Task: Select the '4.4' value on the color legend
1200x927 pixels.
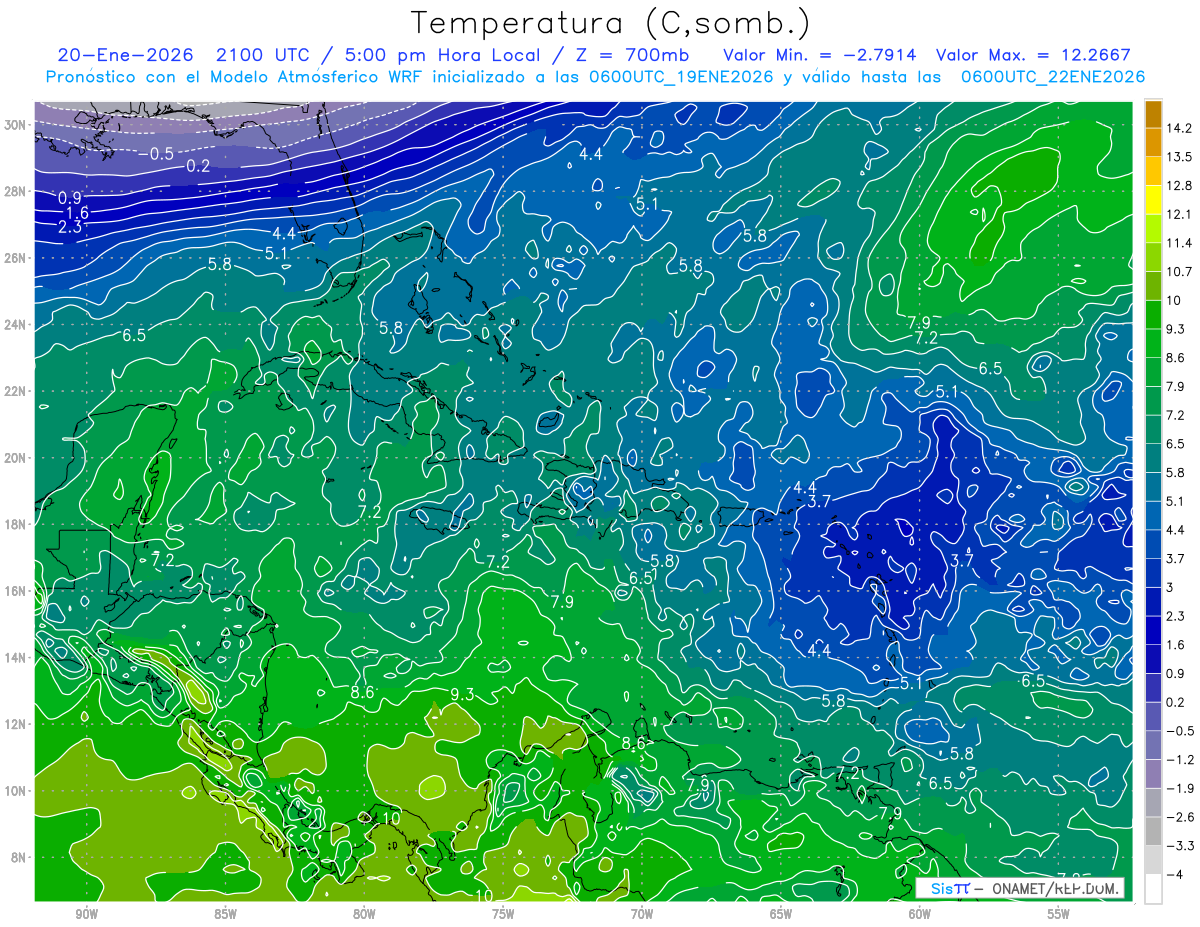Action: click(x=1176, y=530)
